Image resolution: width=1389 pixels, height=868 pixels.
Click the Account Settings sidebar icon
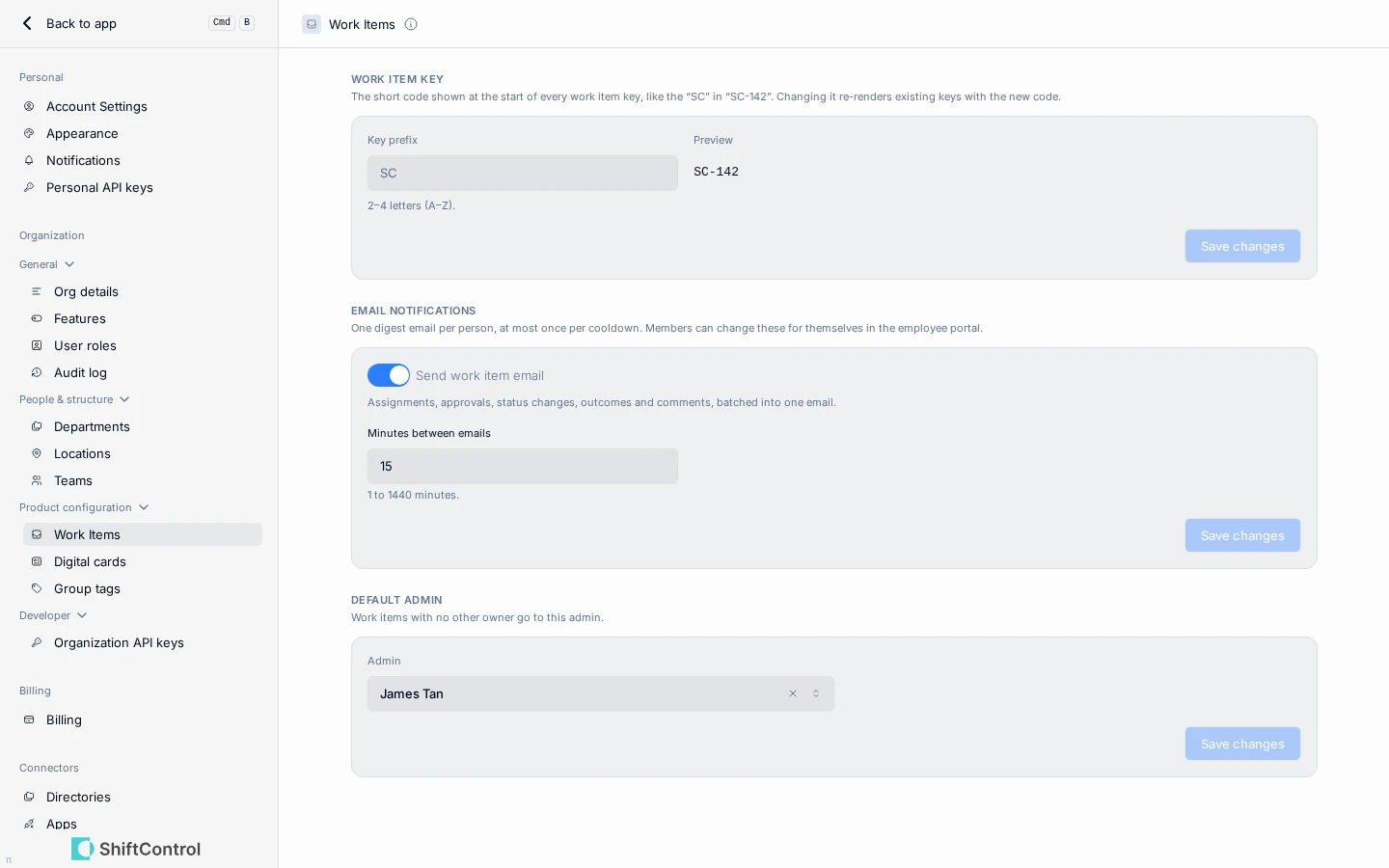(29, 106)
